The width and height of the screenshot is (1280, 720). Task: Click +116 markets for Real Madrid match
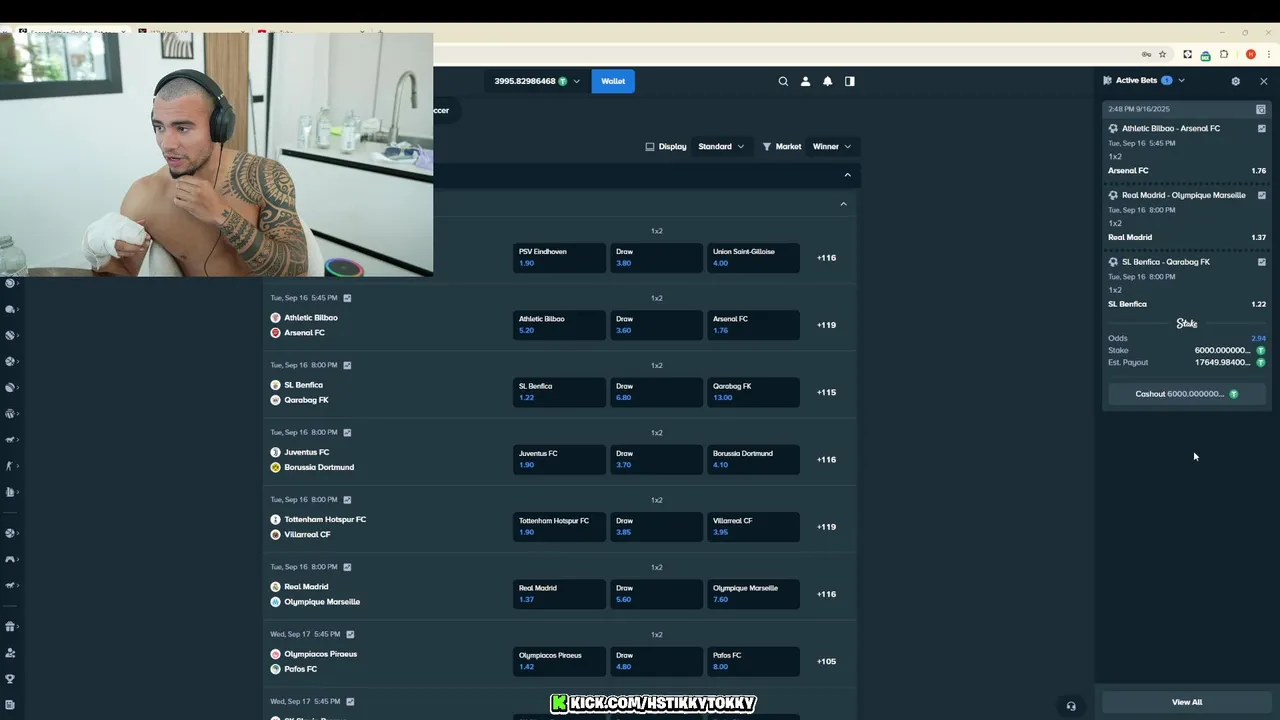826,594
